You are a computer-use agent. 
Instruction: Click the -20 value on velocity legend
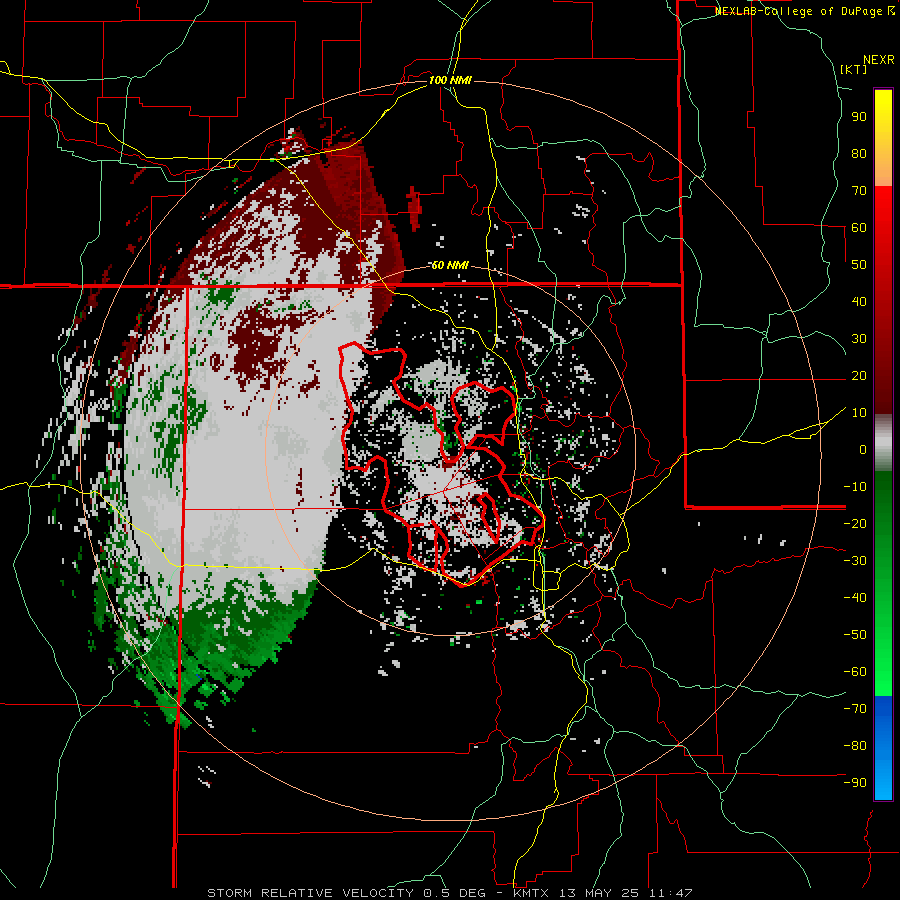click(855, 524)
